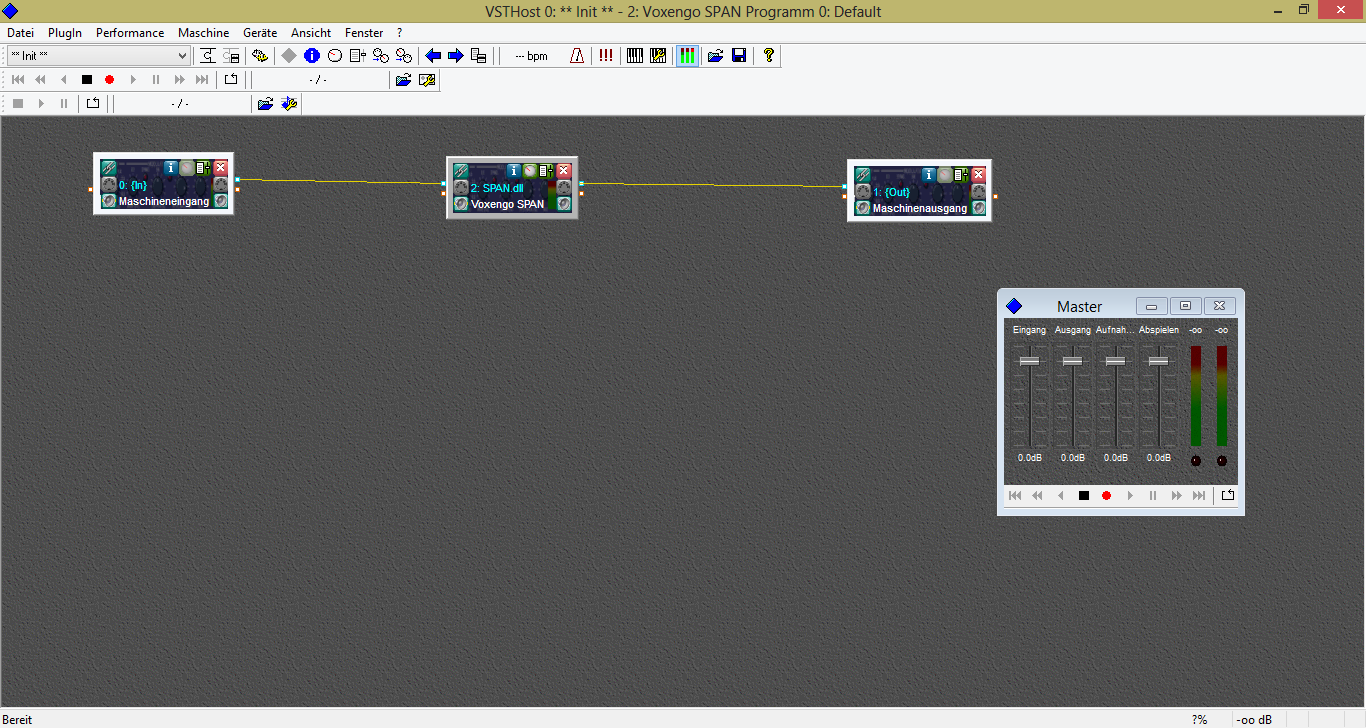Viewport: 1366px width, 728px height.
Task: Click the yellow question mark help icon
Action: (x=768, y=56)
